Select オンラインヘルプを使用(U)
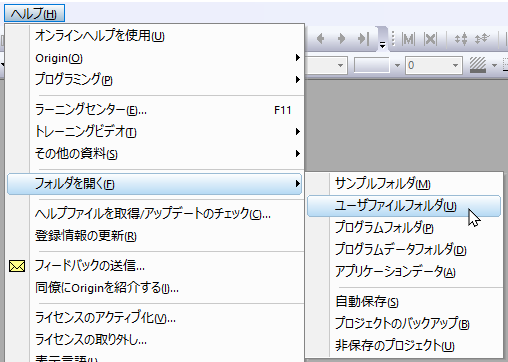508x362 pixels. pyautogui.click(x=156, y=35)
